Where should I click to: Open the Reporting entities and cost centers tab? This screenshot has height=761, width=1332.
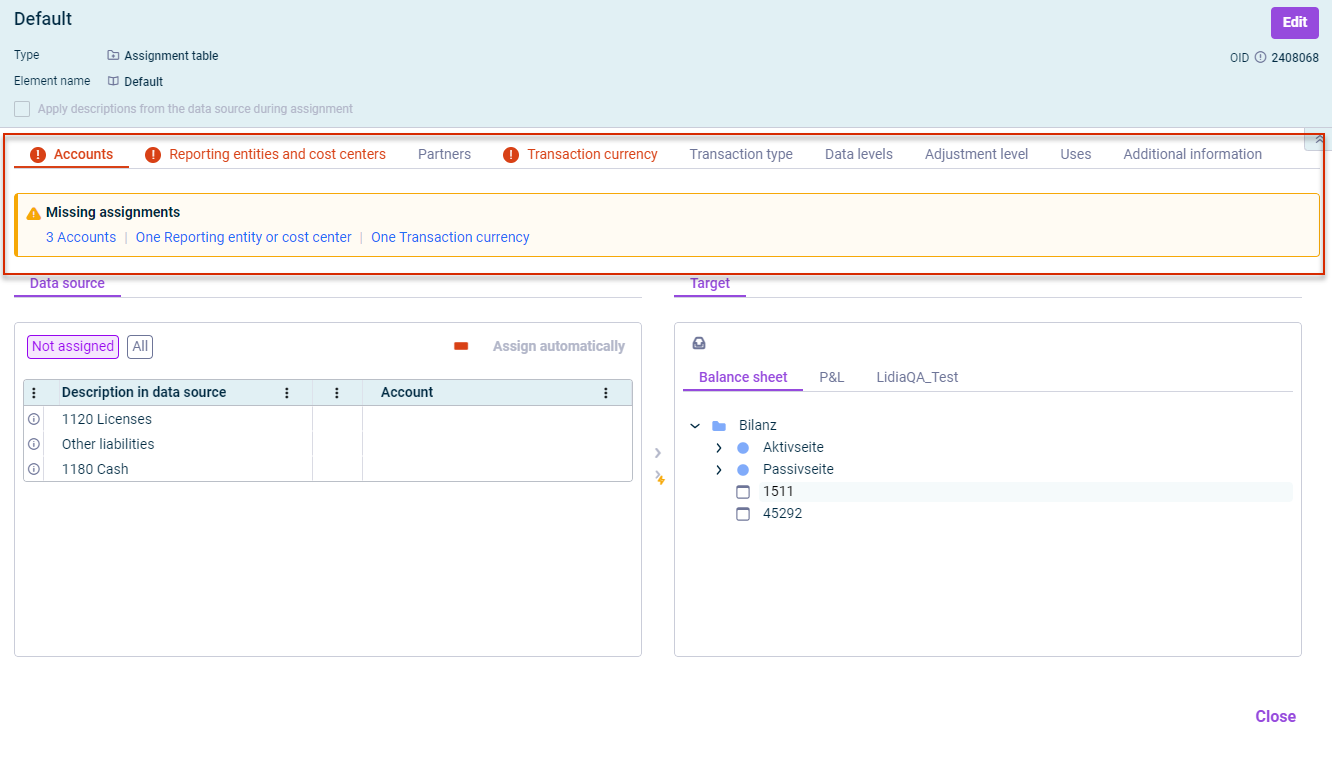click(x=266, y=154)
